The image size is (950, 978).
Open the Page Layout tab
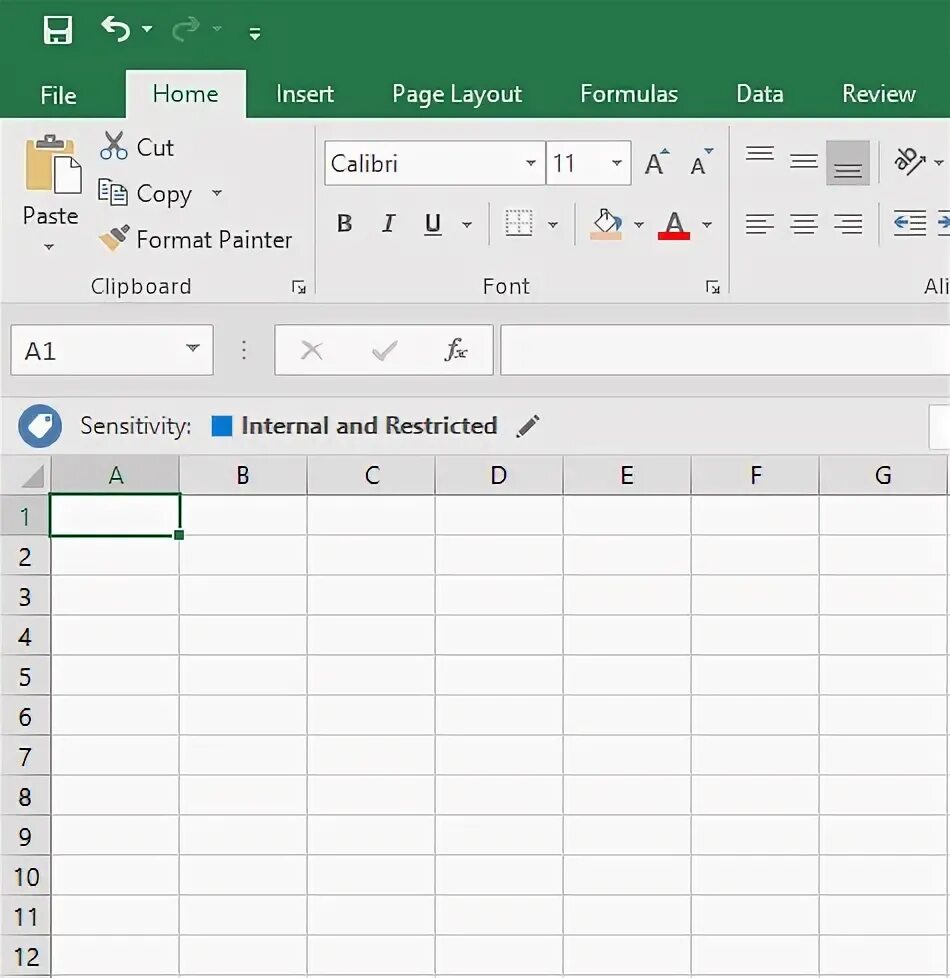point(457,94)
